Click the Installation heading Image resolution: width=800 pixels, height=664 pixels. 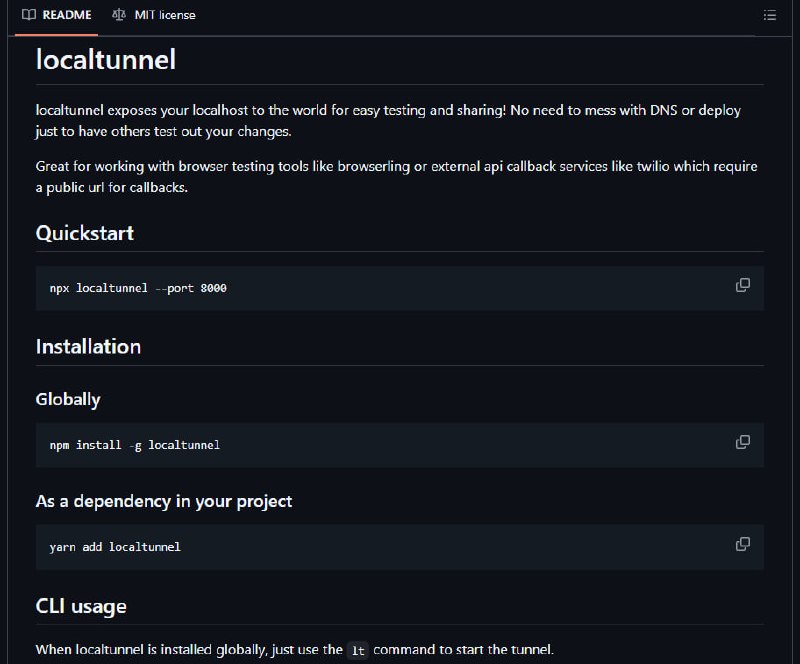[x=88, y=347]
